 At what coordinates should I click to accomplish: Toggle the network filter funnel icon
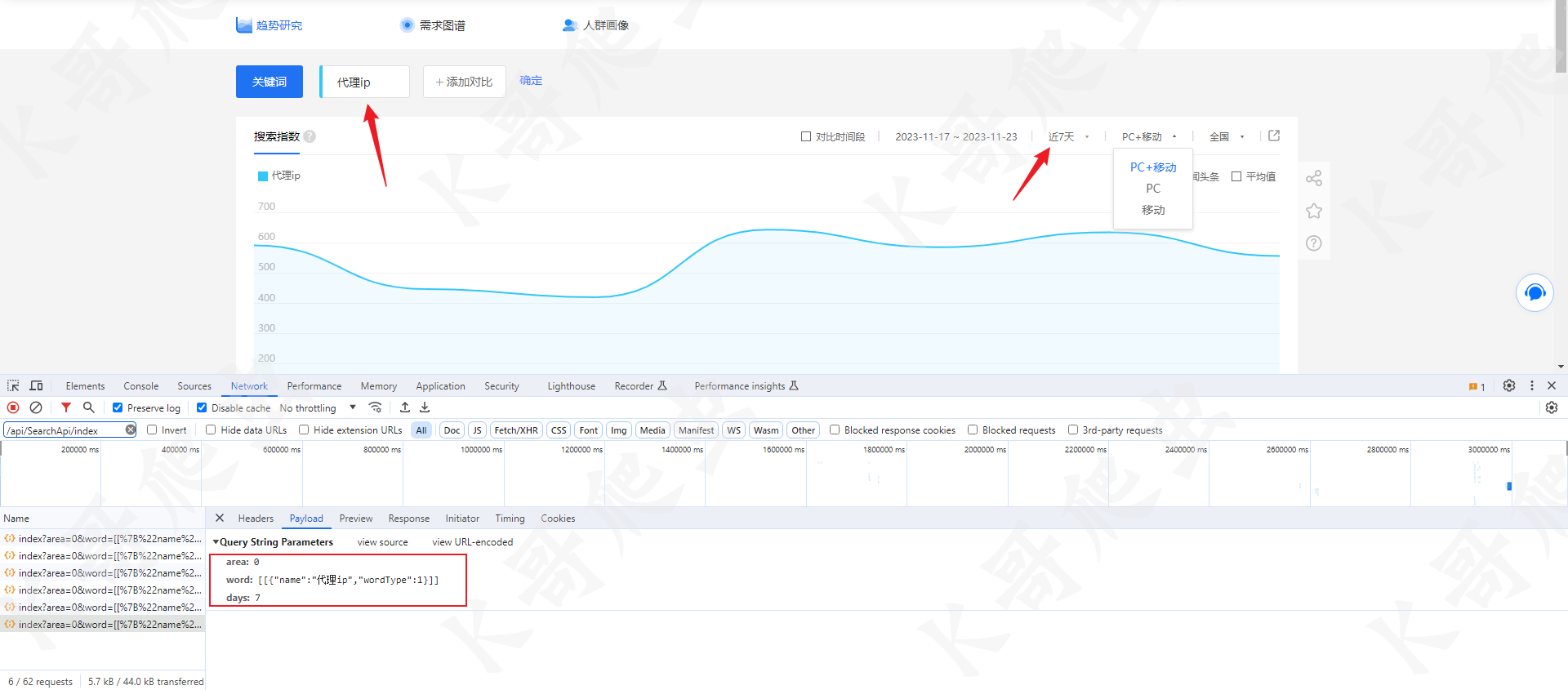pyautogui.click(x=66, y=407)
